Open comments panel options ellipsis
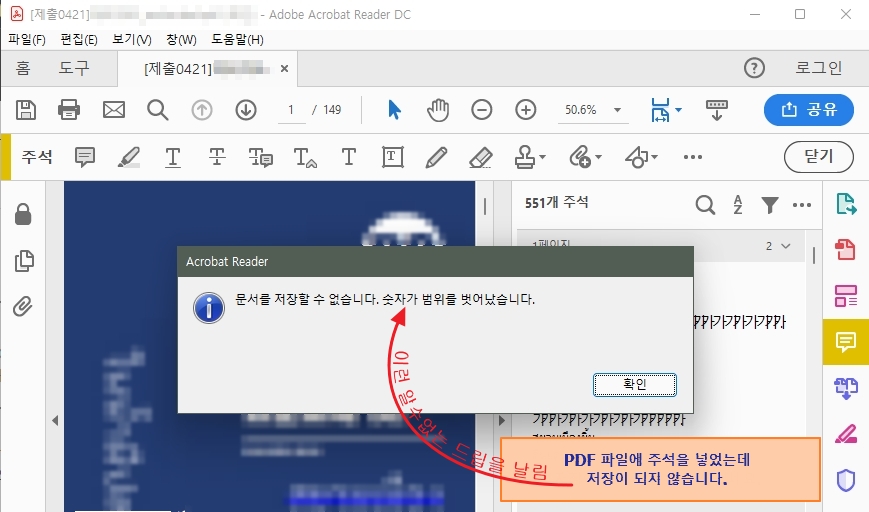This screenshot has height=512, width=869. [x=802, y=205]
